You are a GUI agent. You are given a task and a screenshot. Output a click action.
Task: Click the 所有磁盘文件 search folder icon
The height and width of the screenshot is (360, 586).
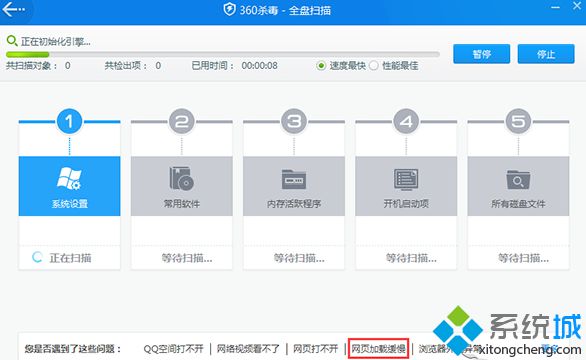(518, 179)
